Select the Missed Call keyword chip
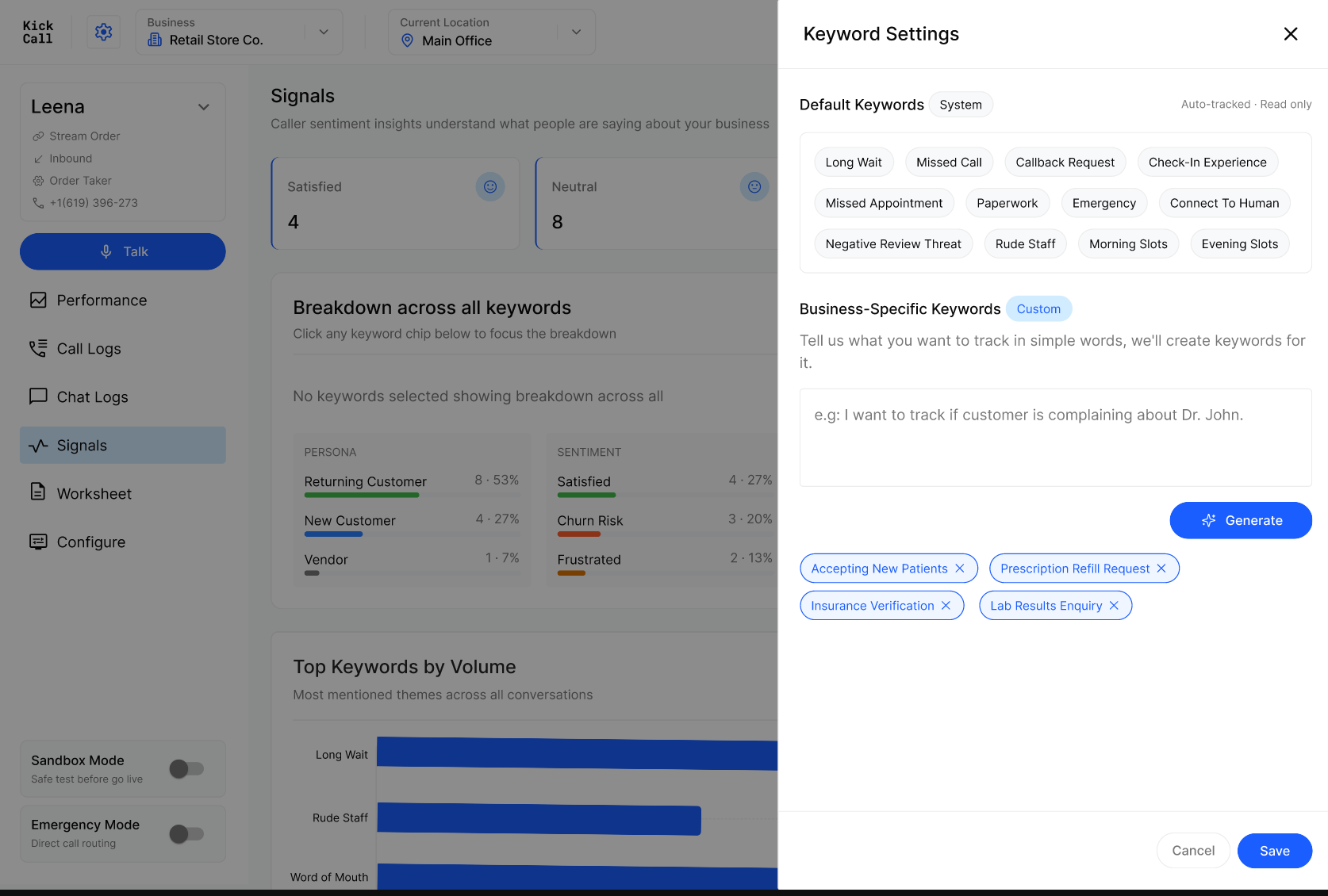 point(949,163)
